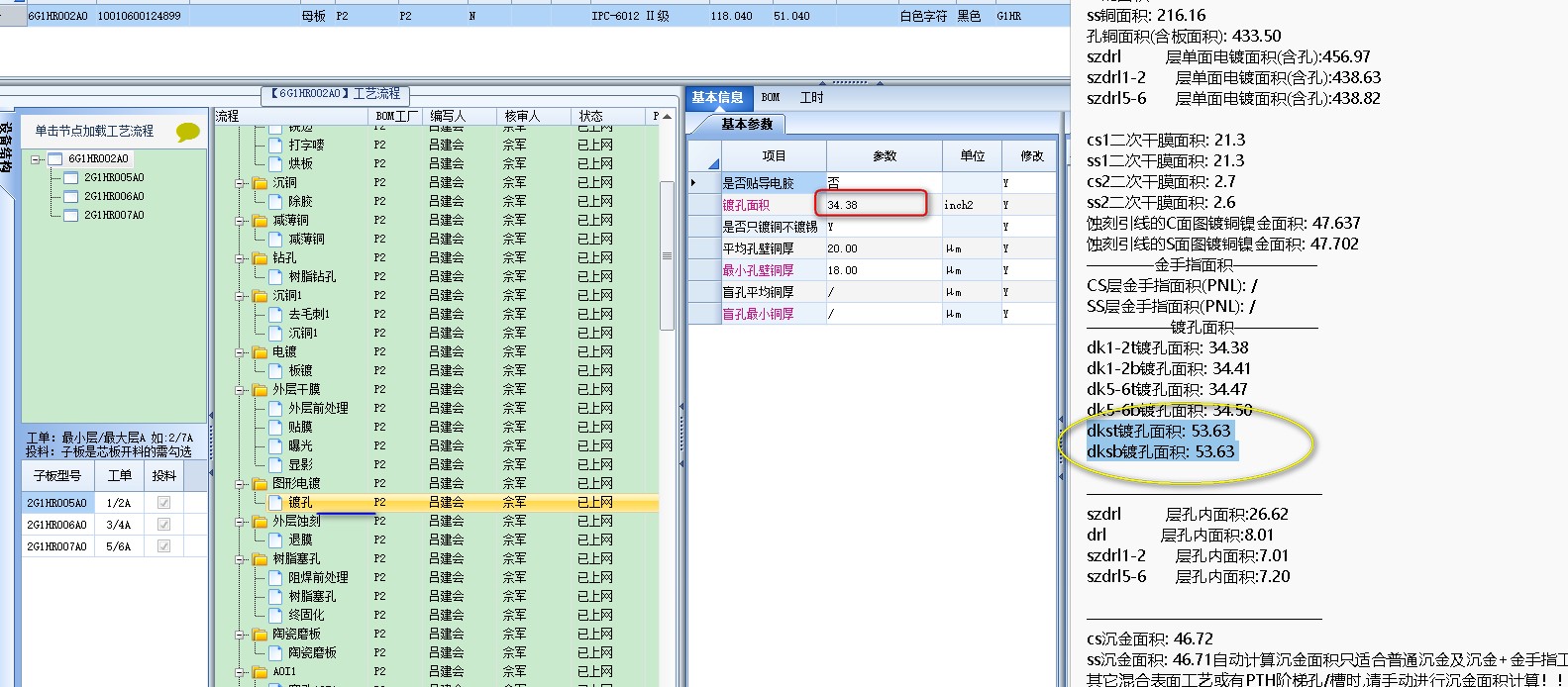Viewport: 1568px width, 687px height.
Task: Click the document icon beside 板镀
Action: click(275, 370)
